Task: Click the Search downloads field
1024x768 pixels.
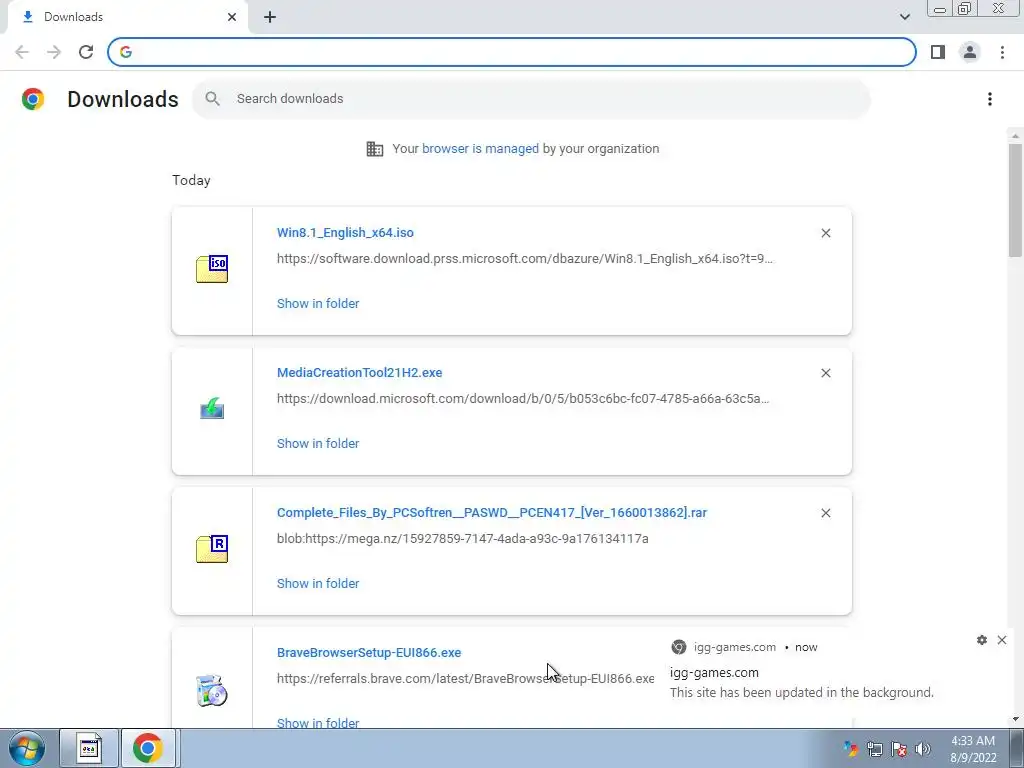Action: point(532,99)
